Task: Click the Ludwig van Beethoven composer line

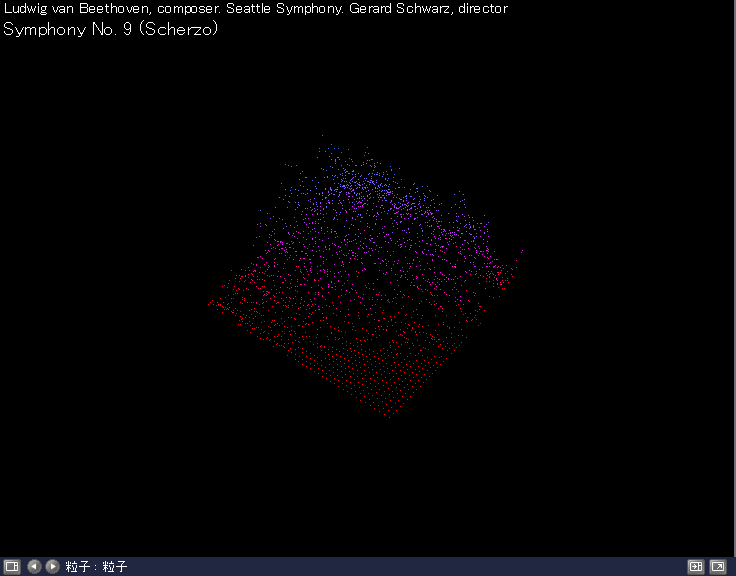Action: tap(256, 8)
